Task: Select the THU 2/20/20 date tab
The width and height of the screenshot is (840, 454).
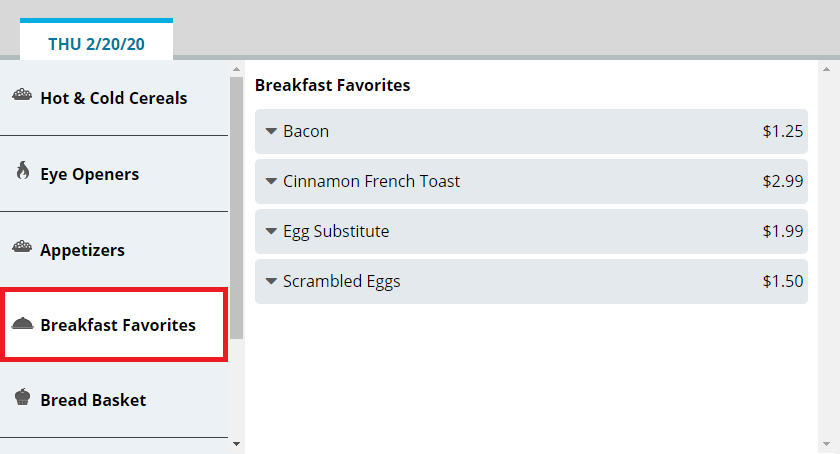Action: (96, 43)
